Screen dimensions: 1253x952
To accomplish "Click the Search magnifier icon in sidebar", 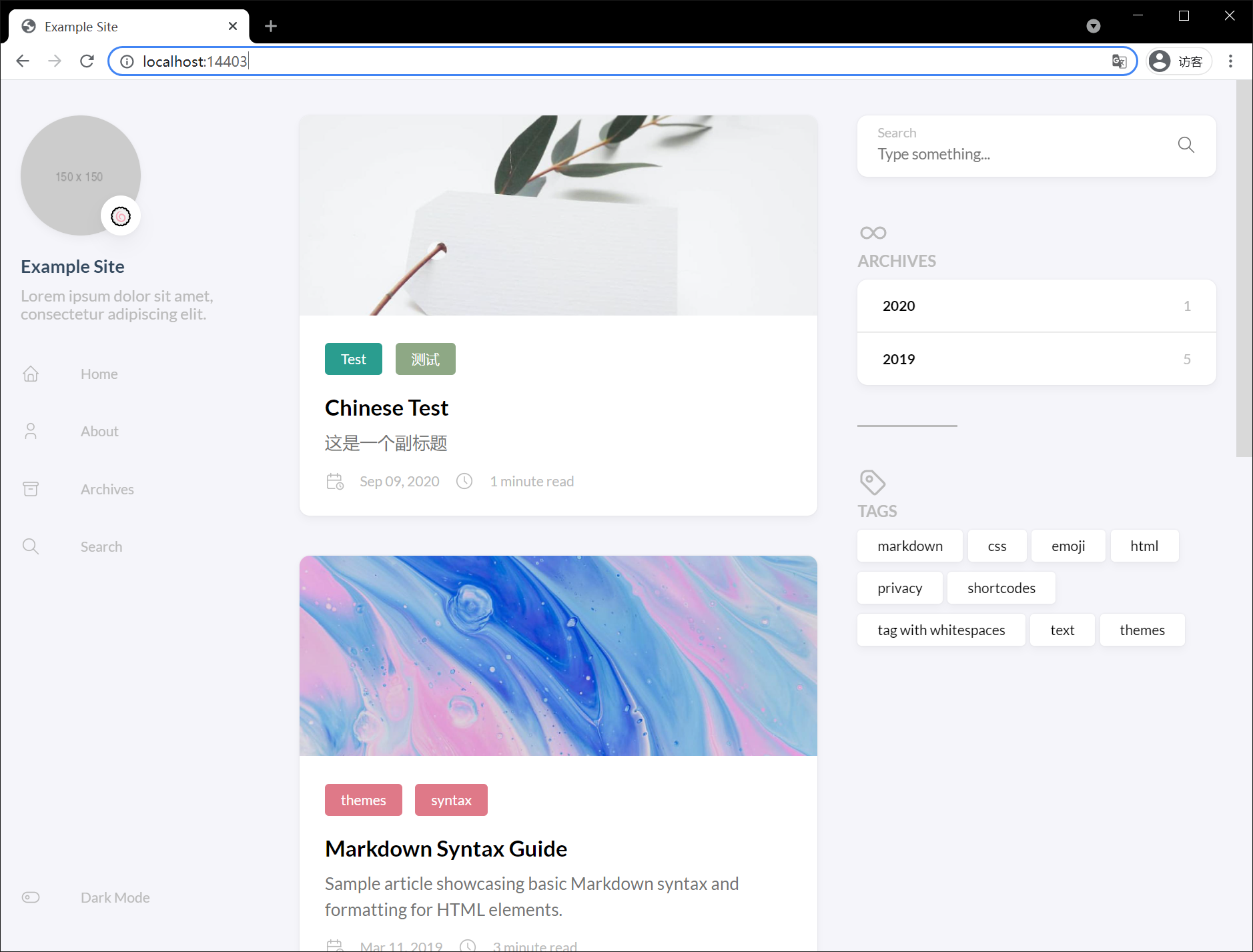I will coord(31,546).
